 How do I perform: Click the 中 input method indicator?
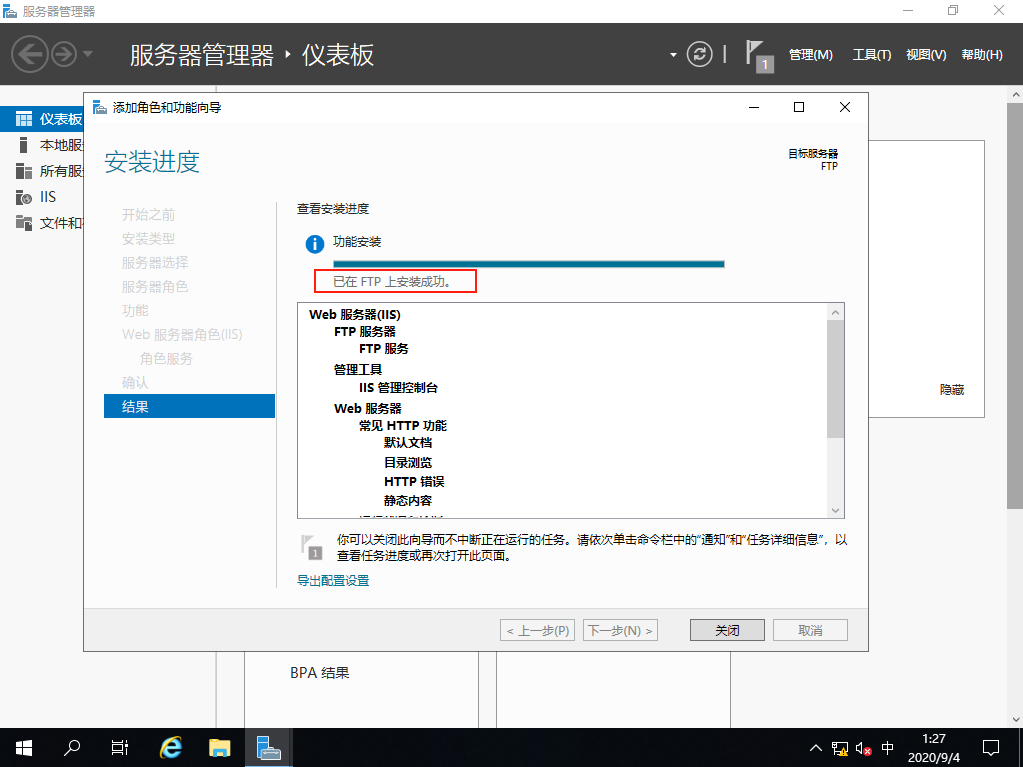click(x=887, y=747)
